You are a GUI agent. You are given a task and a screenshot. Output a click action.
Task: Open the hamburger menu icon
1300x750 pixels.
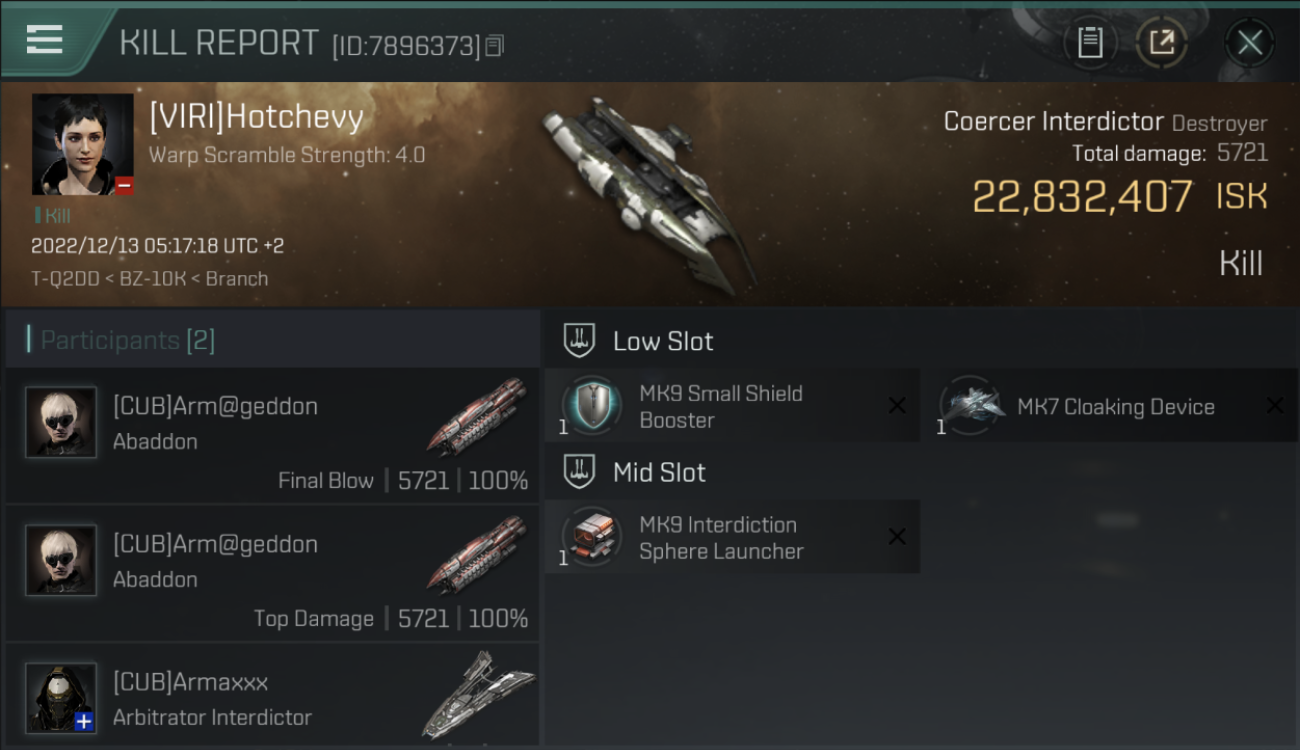[44, 40]
